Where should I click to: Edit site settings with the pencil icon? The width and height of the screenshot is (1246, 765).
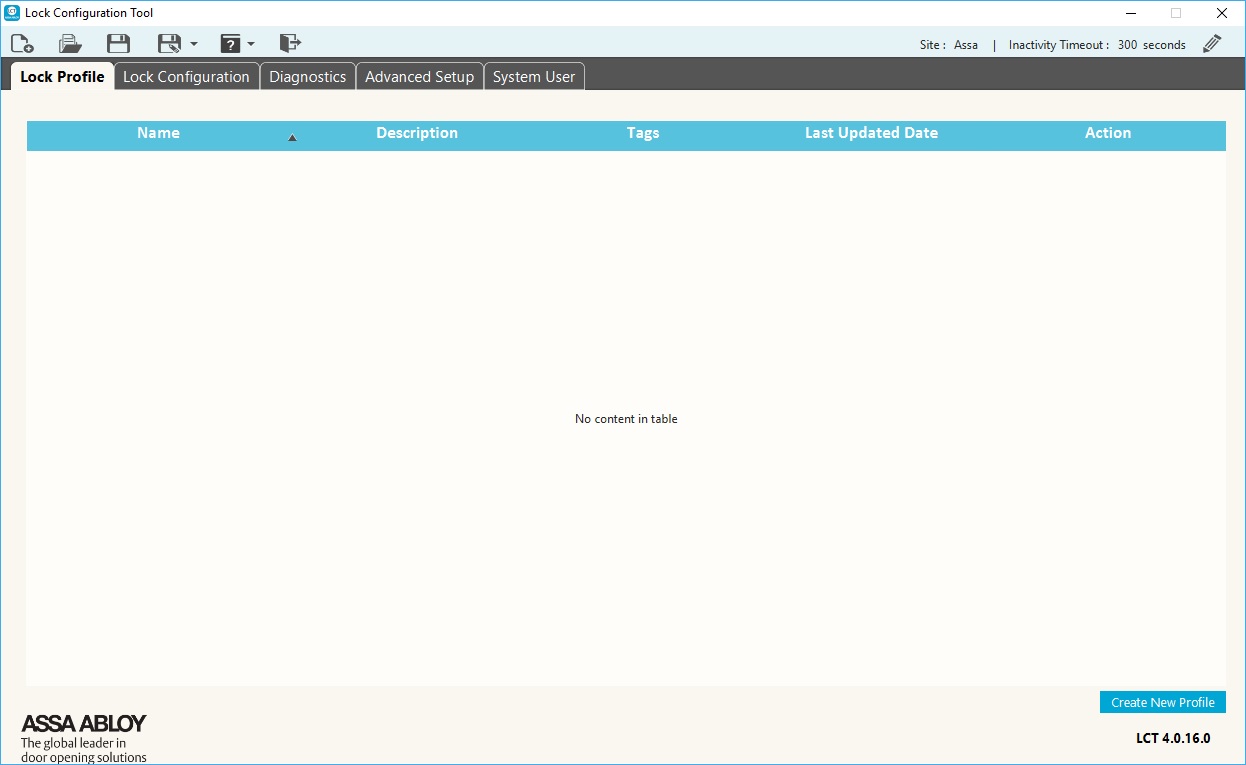(1212, 44)
